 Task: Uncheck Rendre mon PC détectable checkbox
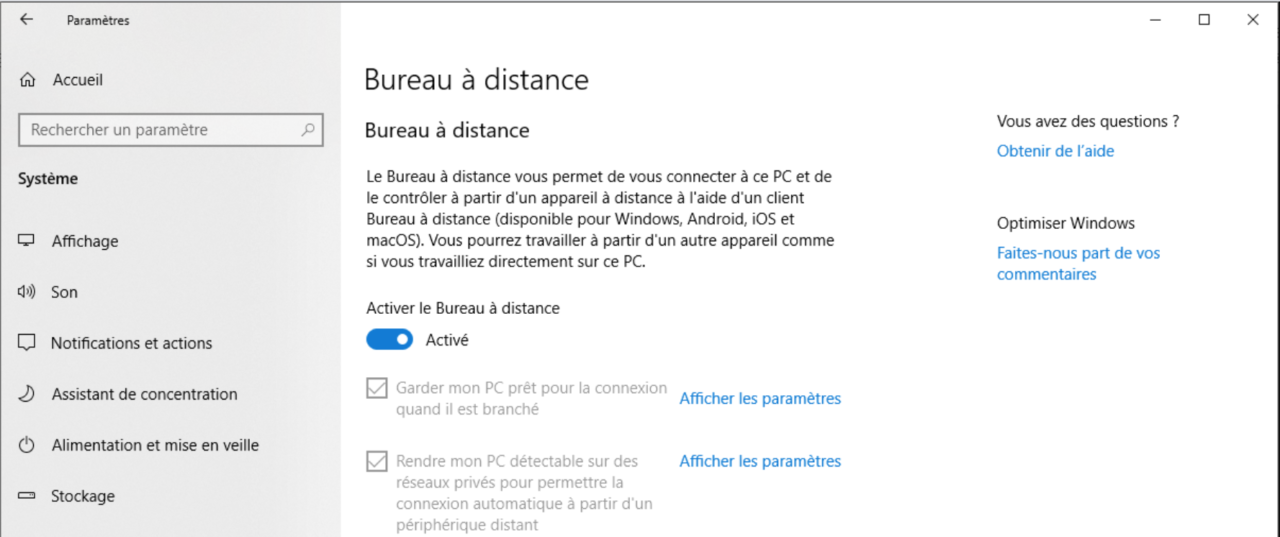point(377,462)
